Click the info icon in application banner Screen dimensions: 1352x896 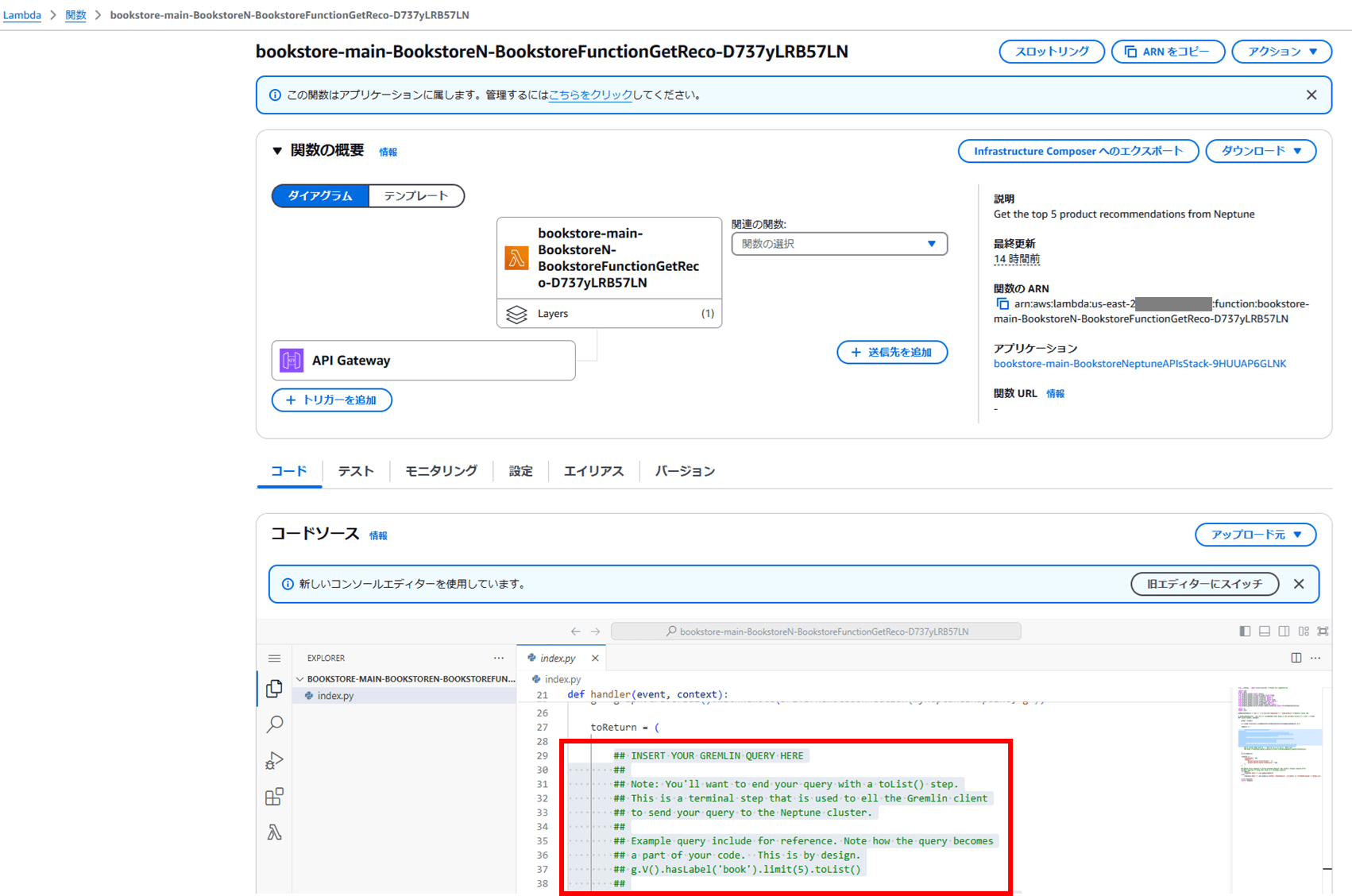tap(275, 95)
